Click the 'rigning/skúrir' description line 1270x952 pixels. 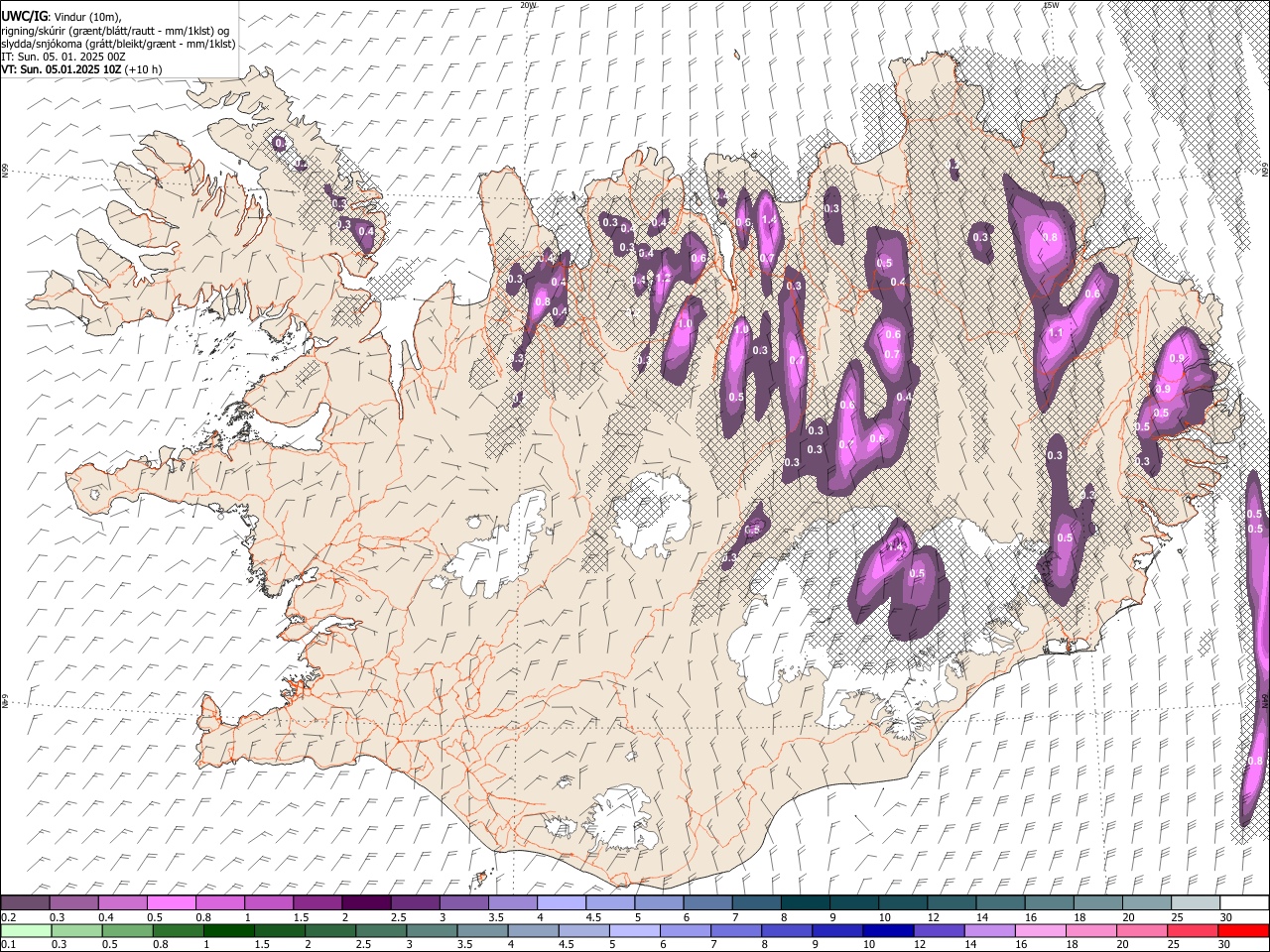pyautogui.click(x=115, y=31)
